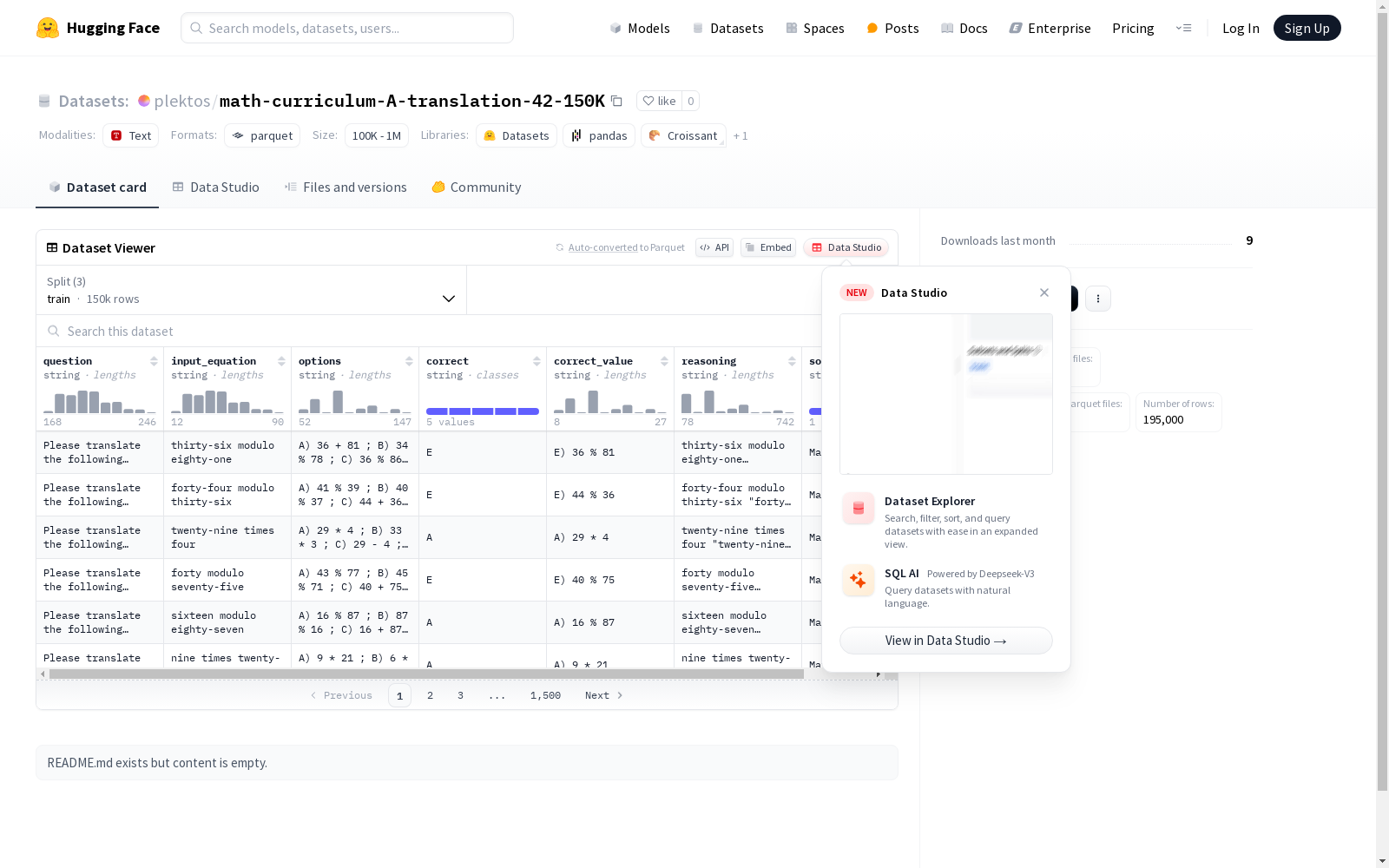Click the Croissant library tag
1389x868 pixels.
click(683, 135)
